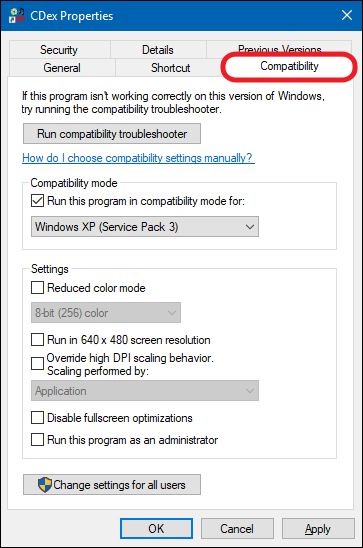Expand the Application scaling dropdown

[x=145, y=391]
